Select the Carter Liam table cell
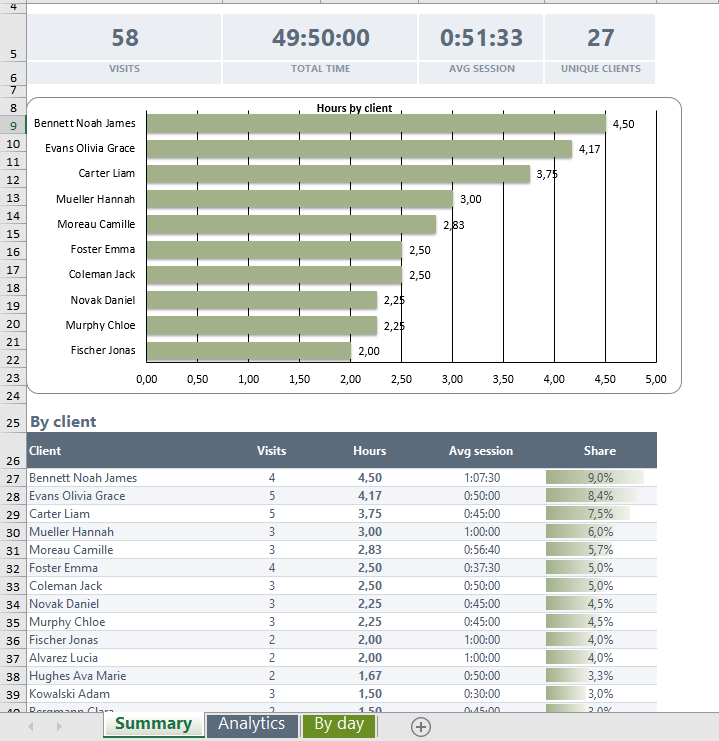This screenshot has width=719, height=741. (125, 514)
